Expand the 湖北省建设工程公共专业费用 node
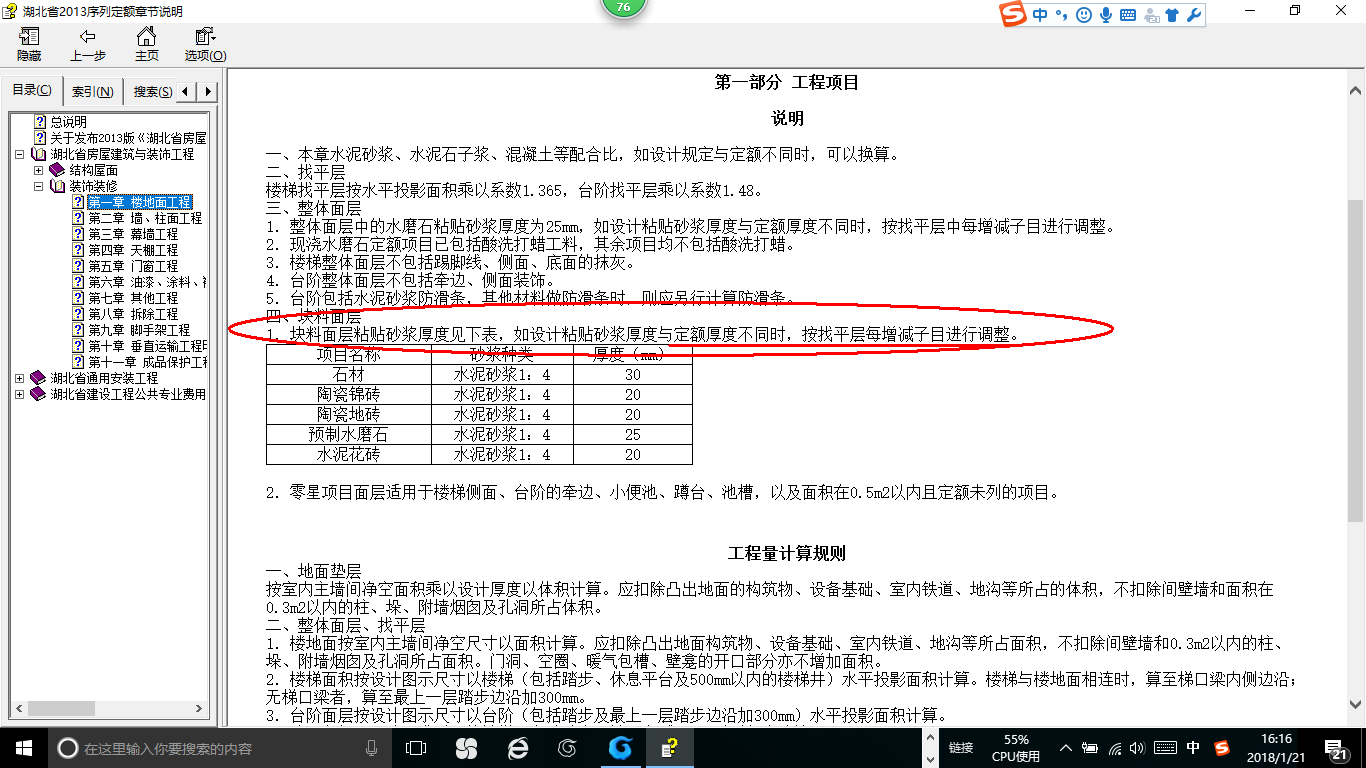Viewport: 1366px width, 768px height. (21, 394)
